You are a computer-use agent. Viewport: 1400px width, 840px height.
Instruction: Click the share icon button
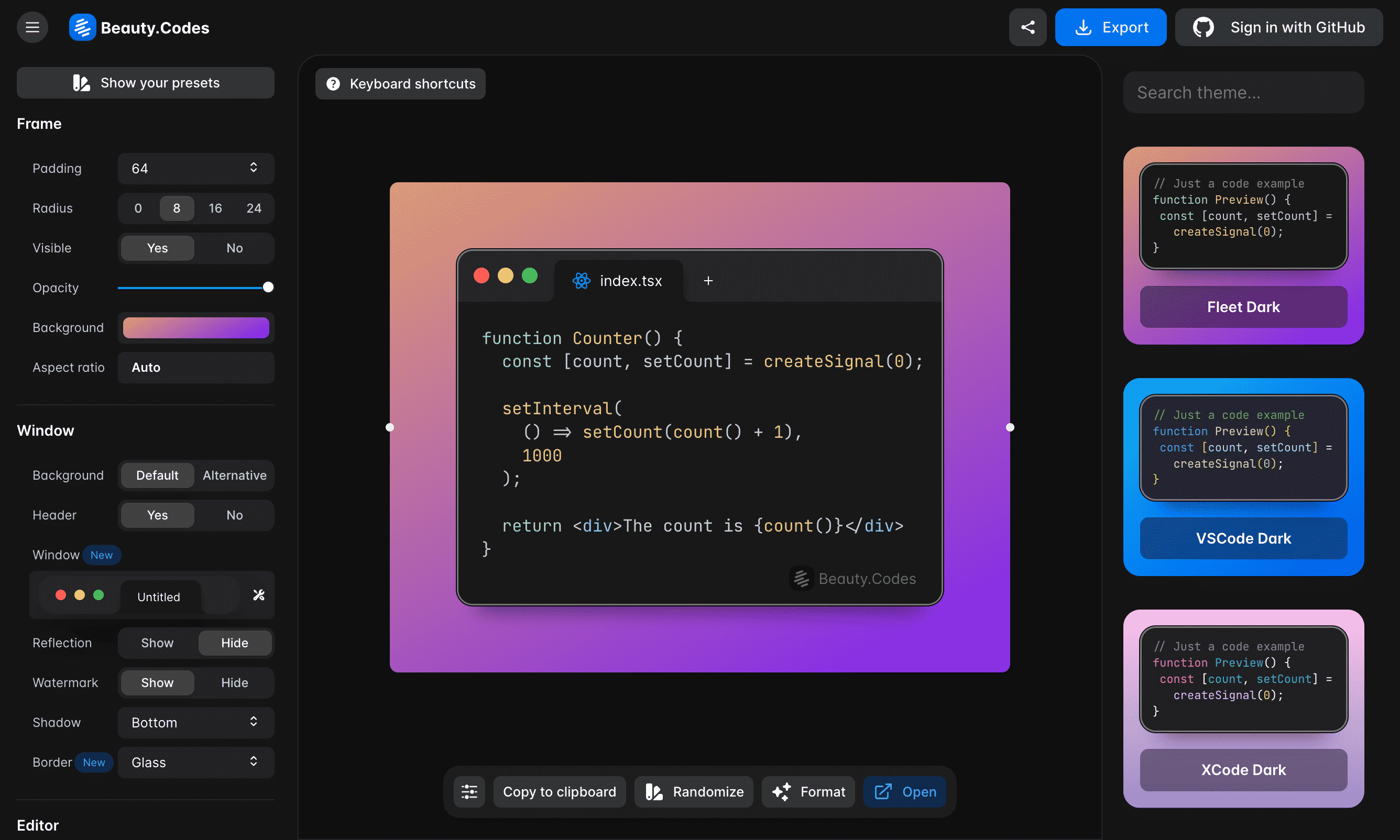click(x=1027, y=27)
